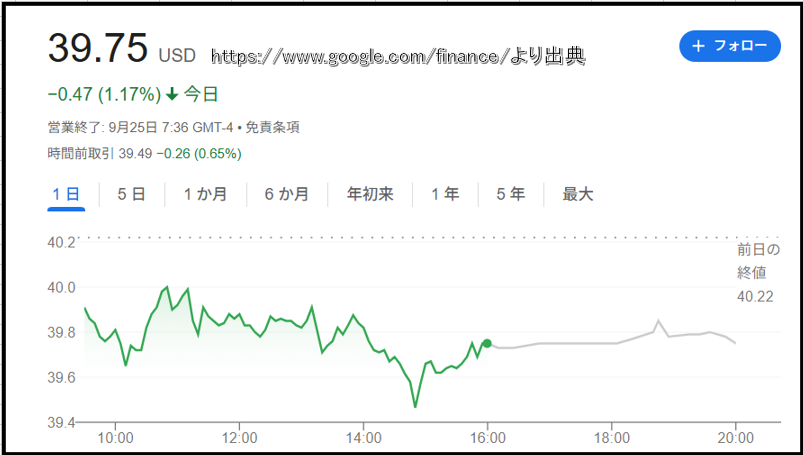Select the 年初来 year-to-date tab
803x455 pixels.
tap(371, 194)
